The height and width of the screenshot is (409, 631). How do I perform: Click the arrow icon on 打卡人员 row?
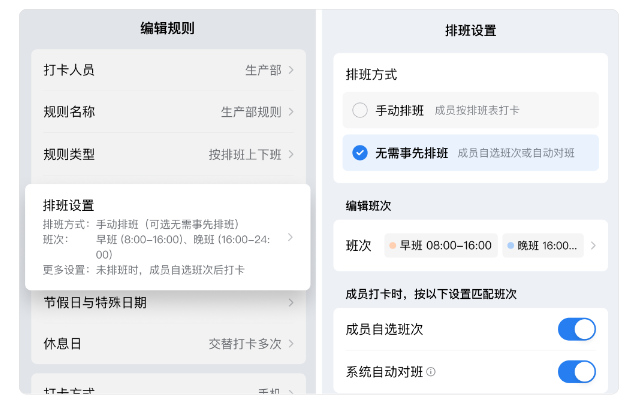pos(291,70)
